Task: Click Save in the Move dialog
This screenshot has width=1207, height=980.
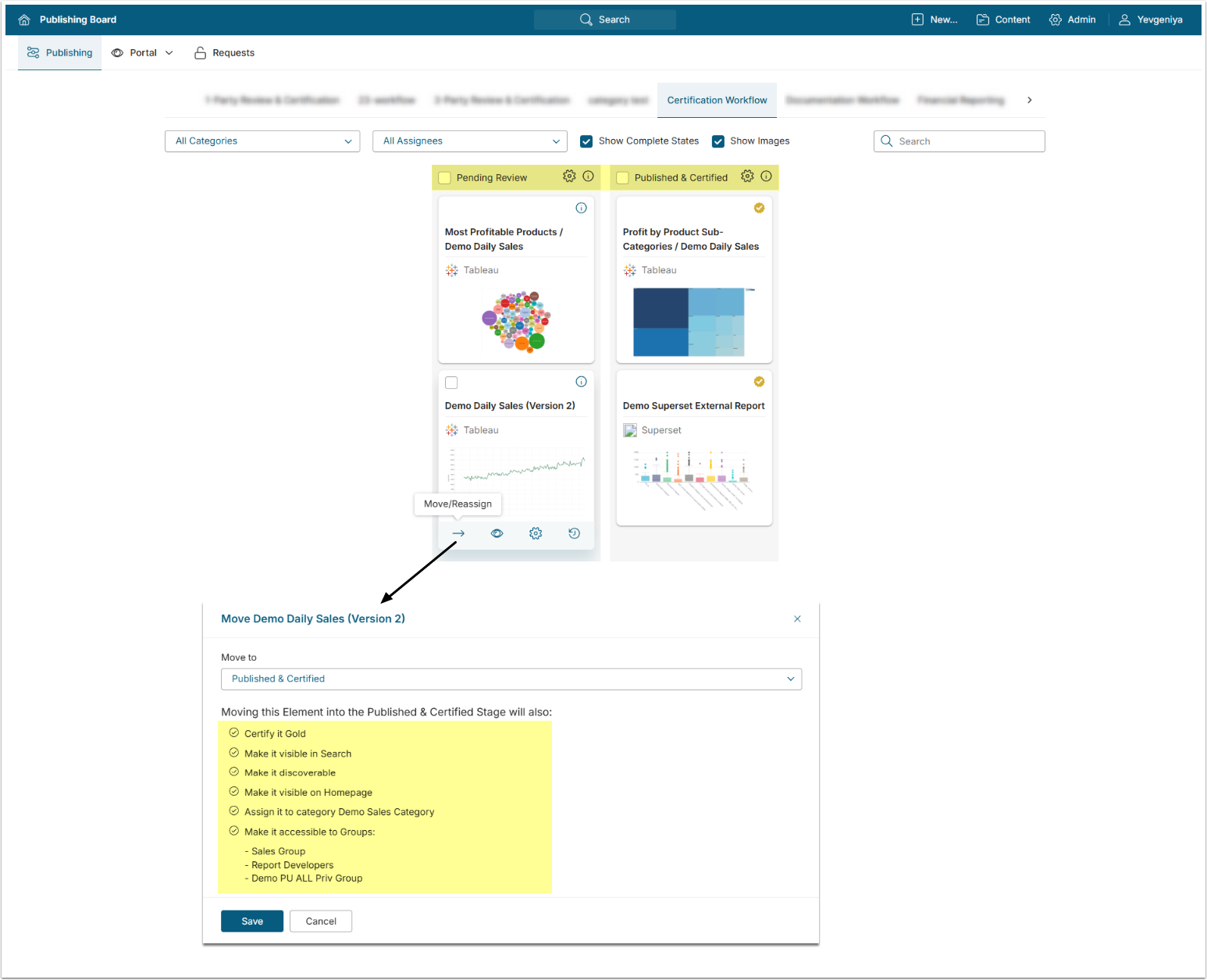Action: click(x=252, y=921)
